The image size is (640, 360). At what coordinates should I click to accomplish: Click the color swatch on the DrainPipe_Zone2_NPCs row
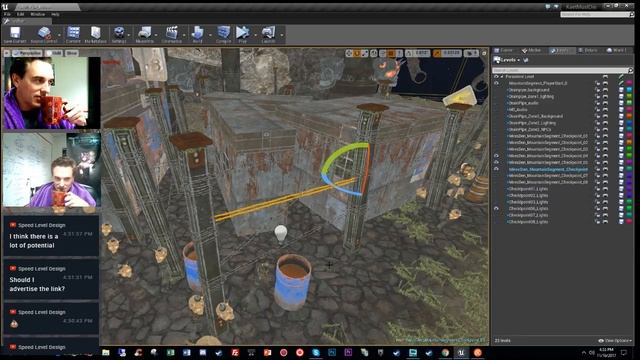[x=629, y=129]
